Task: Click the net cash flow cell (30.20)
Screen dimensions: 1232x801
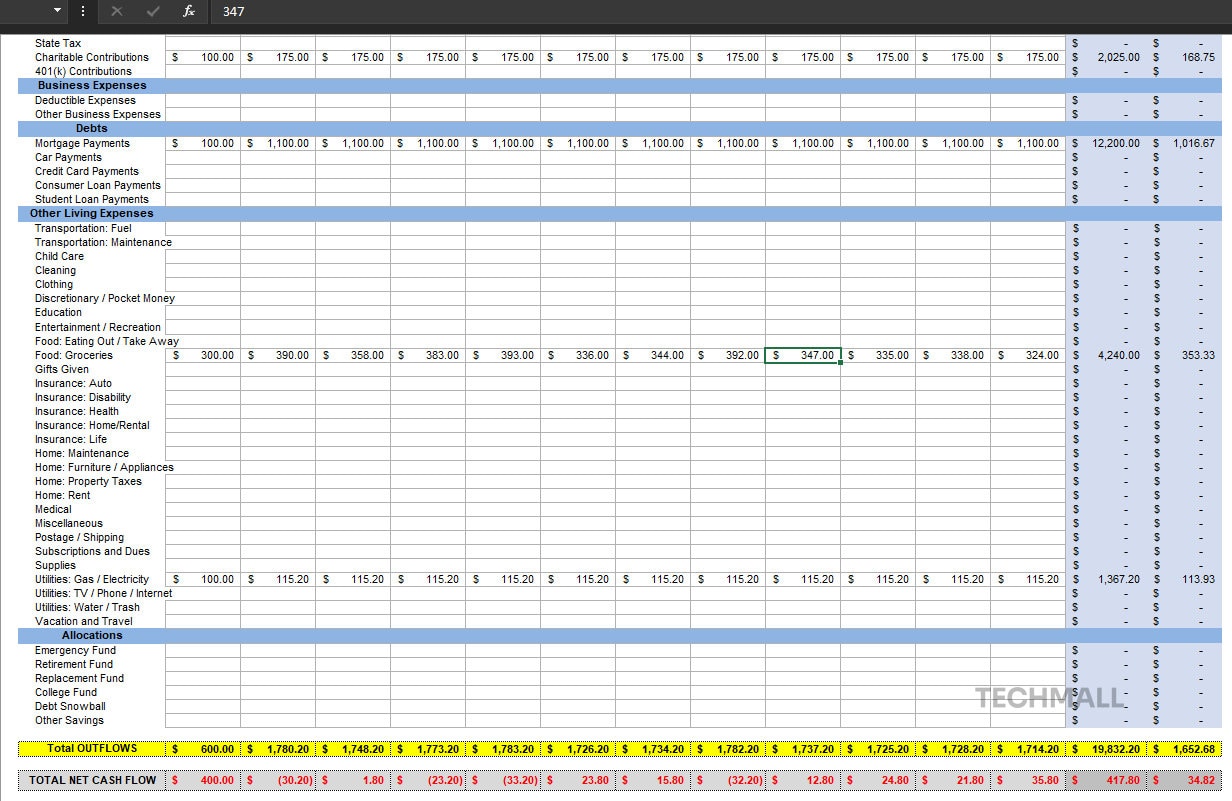Action: coord(278,780)
